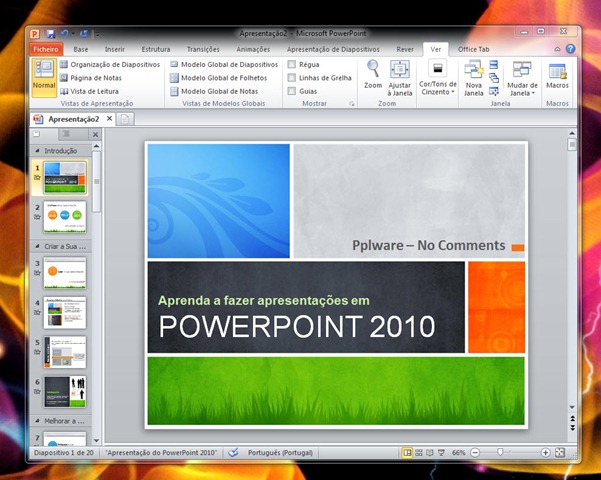
Task: Switch to the Base ribbon tab
Action: click(81, 49)
